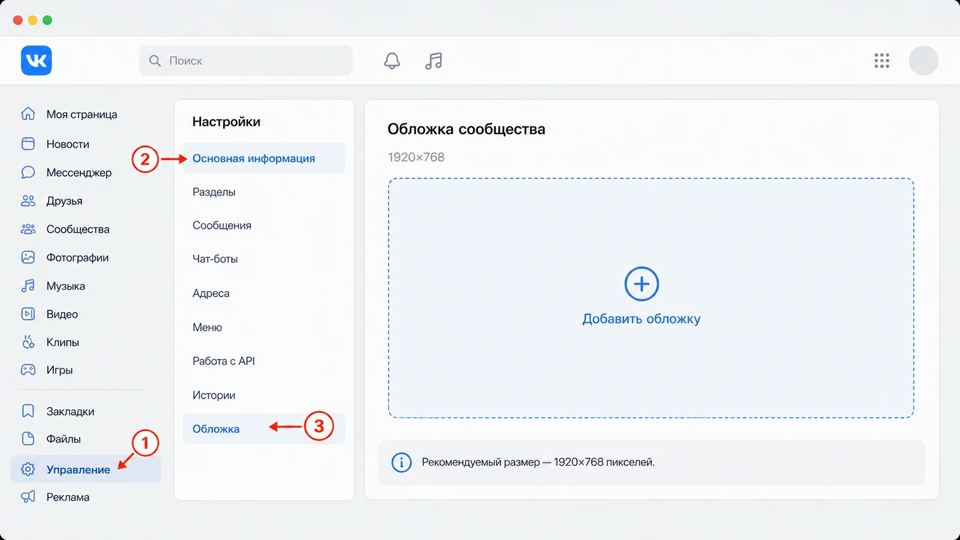Viewport: 960px width, 540px height.
Task: Click the magnifier icon in search
Action: [x=155, y=61]
